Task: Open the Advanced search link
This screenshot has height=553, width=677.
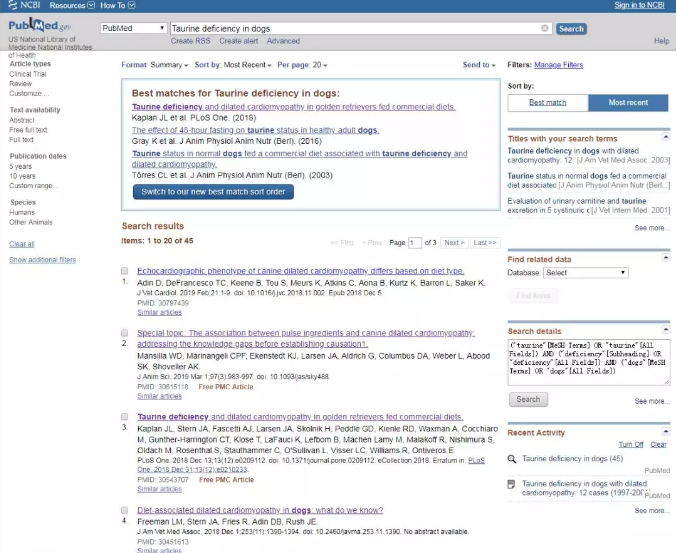Action: pos(283,41)
